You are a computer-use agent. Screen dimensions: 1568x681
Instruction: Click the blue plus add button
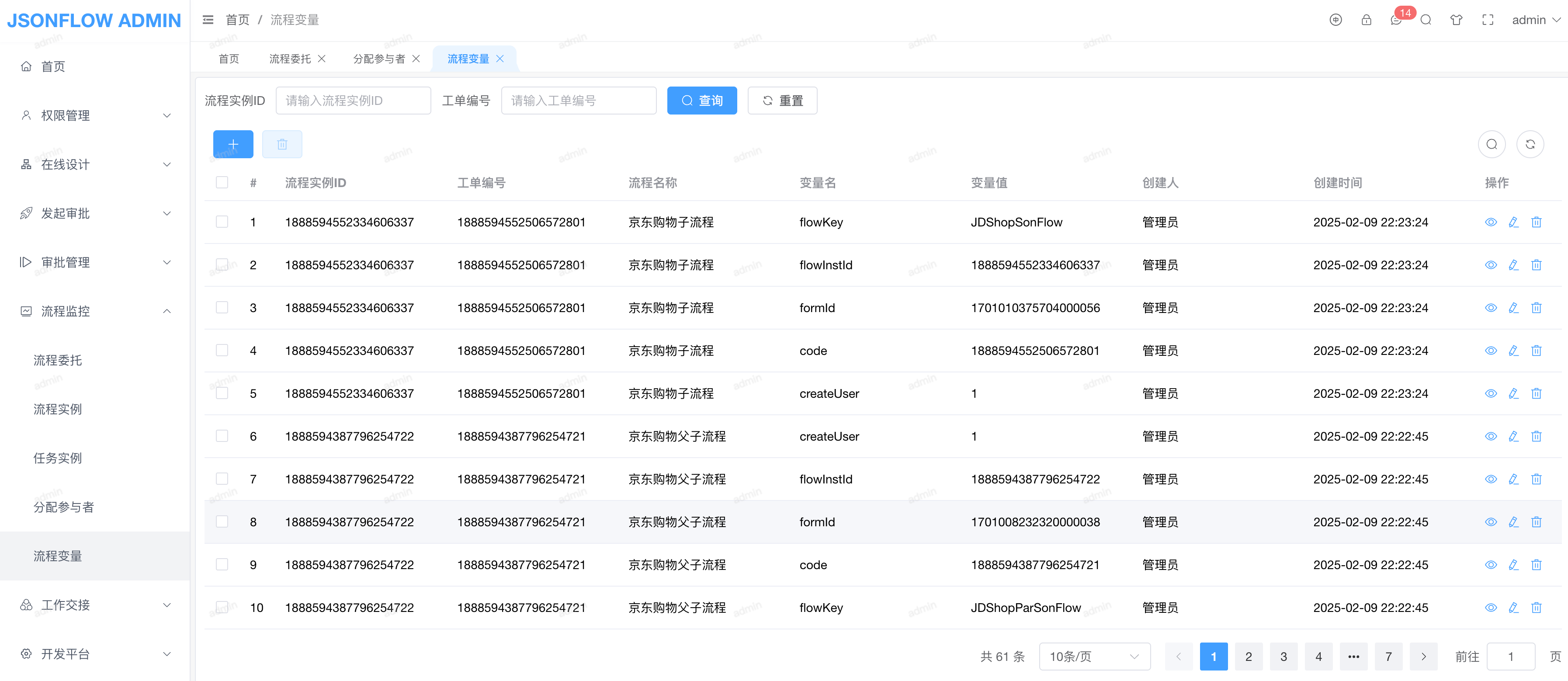click(233, 144)
